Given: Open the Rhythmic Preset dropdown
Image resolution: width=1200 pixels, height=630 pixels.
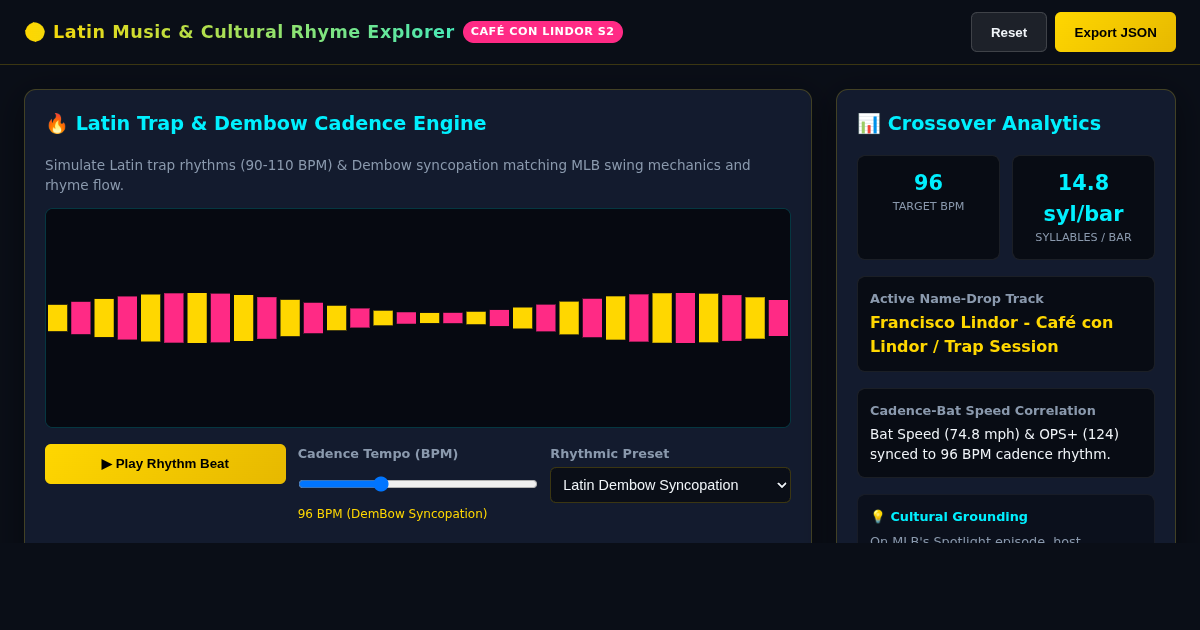Looking at the screenshot, I should (x=670, y=485).
